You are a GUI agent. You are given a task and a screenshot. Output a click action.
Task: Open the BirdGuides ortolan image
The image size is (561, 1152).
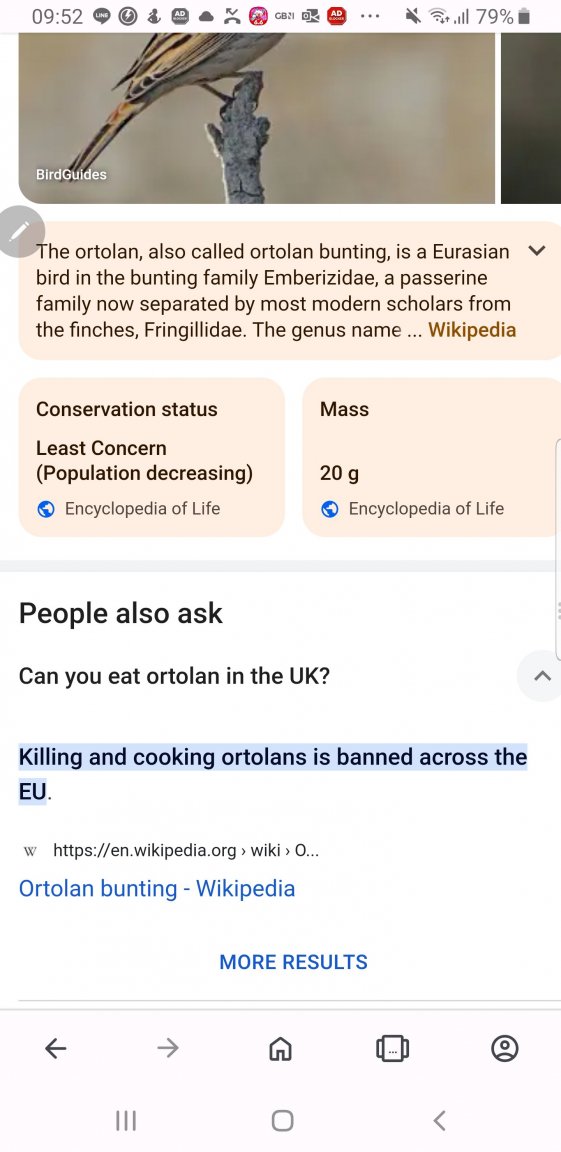256,118
